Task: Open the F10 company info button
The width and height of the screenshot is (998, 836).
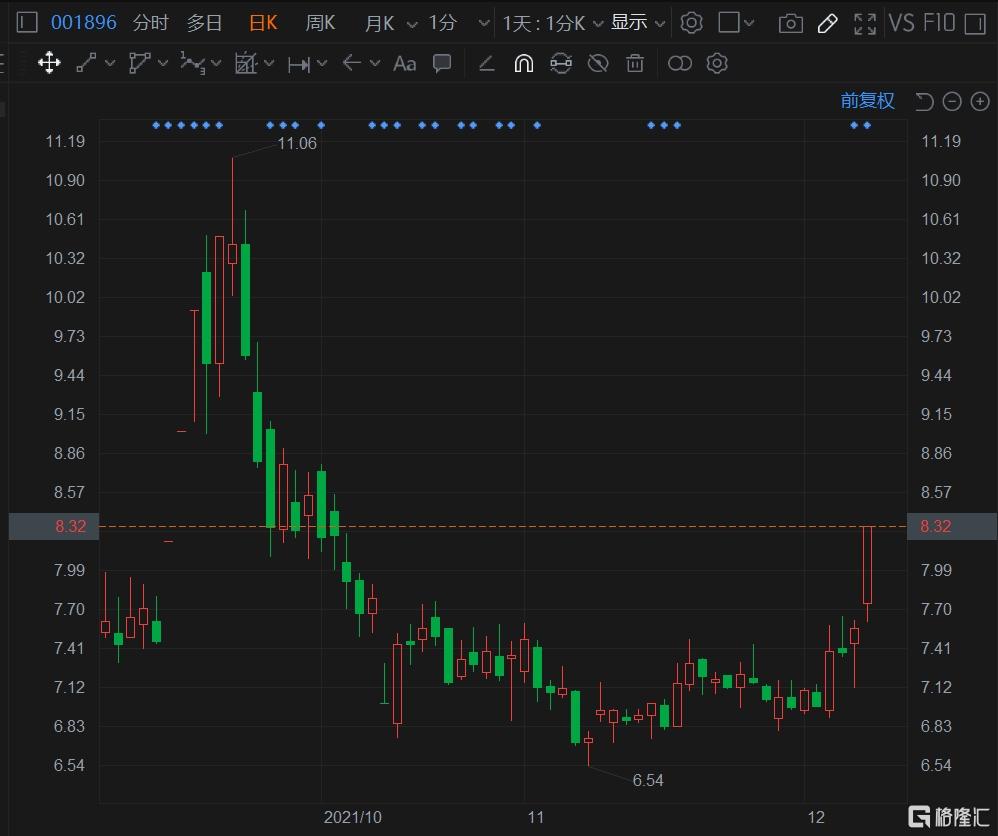Action: (939, 23)
